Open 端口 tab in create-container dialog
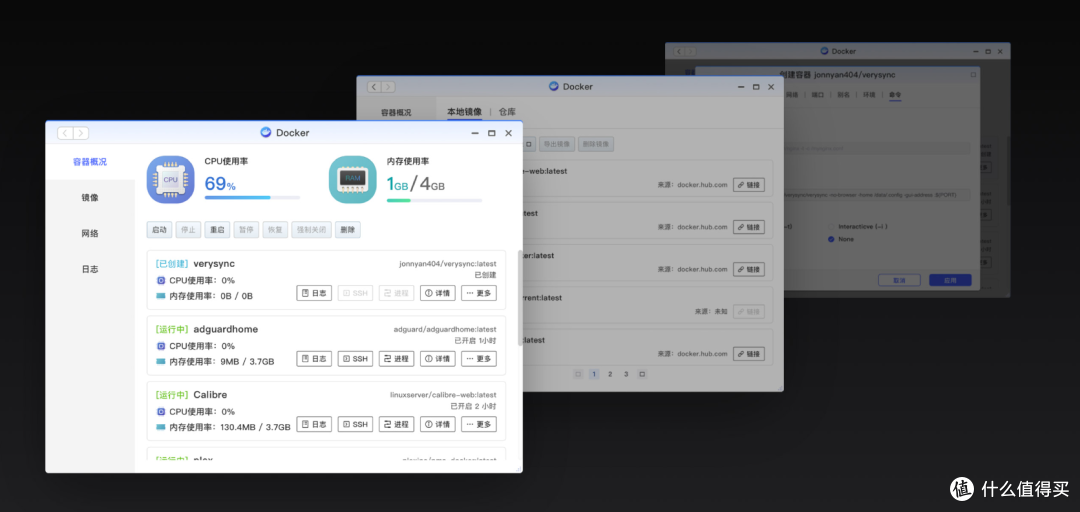 (x=818, y=94)
